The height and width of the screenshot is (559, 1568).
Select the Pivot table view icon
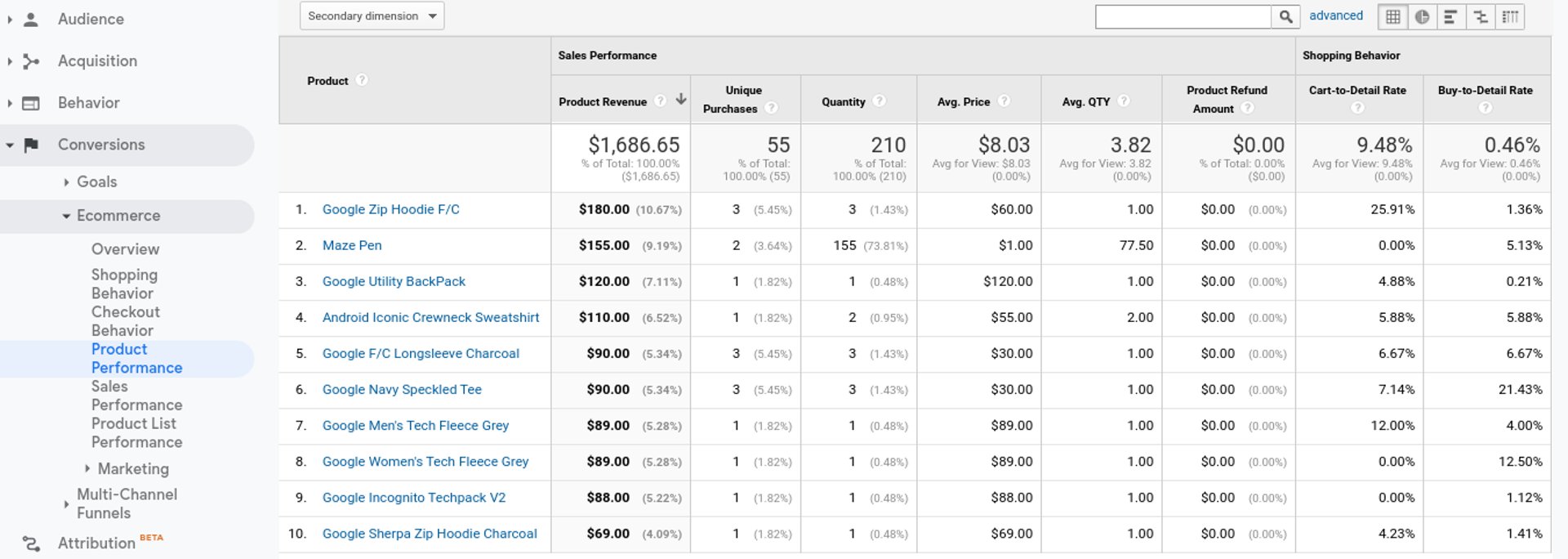[x=1511, y=16]
